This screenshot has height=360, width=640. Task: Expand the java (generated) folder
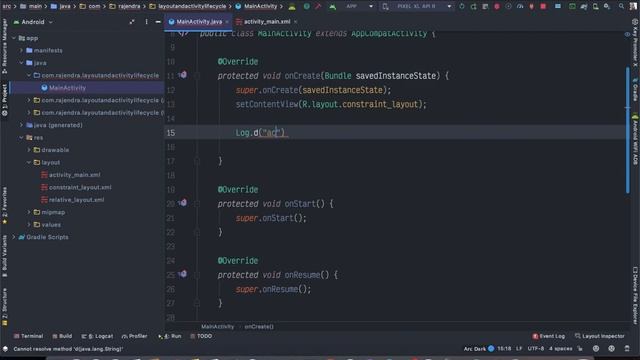pos(22,125)
